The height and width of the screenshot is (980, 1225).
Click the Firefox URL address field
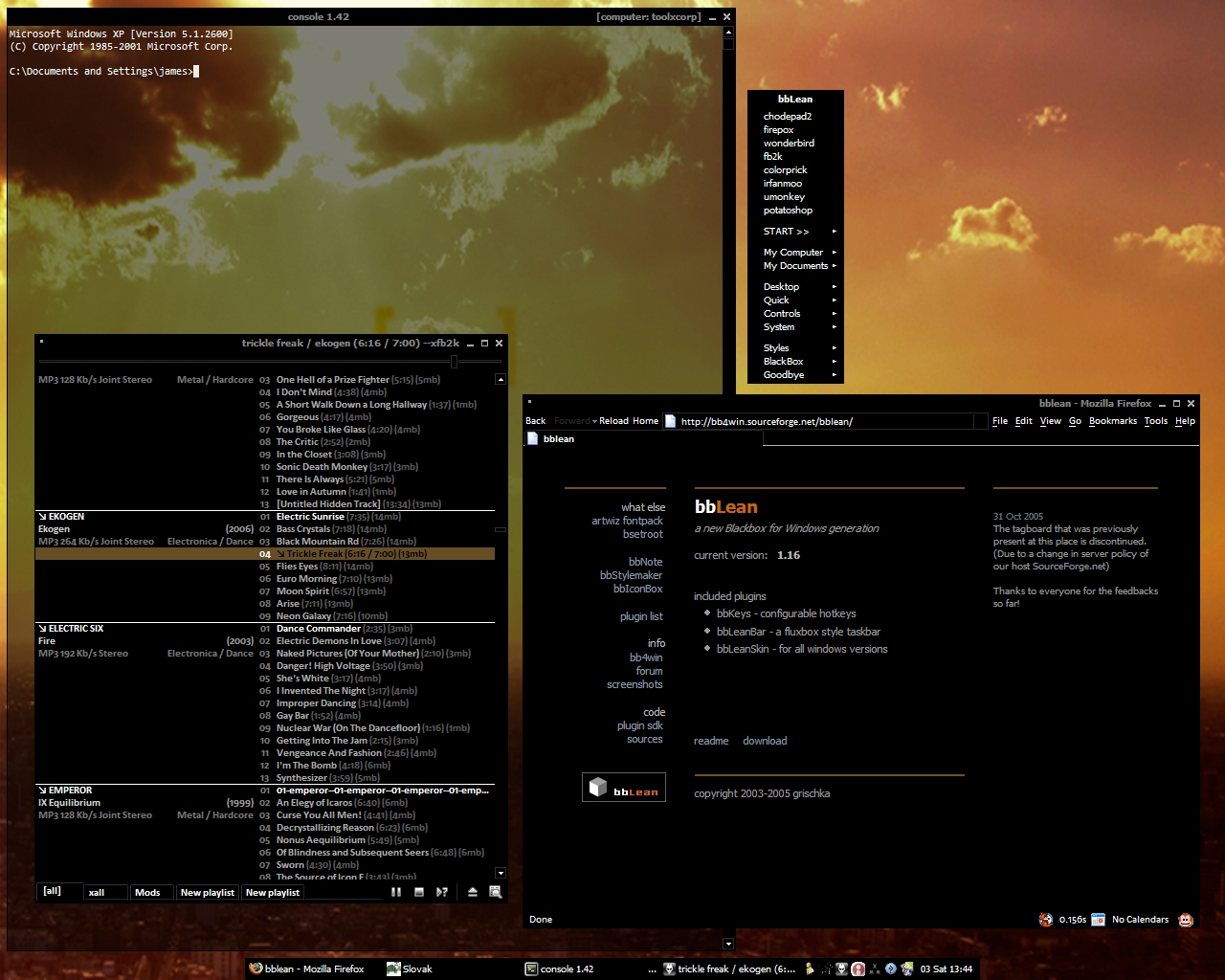tap(826, 421)
